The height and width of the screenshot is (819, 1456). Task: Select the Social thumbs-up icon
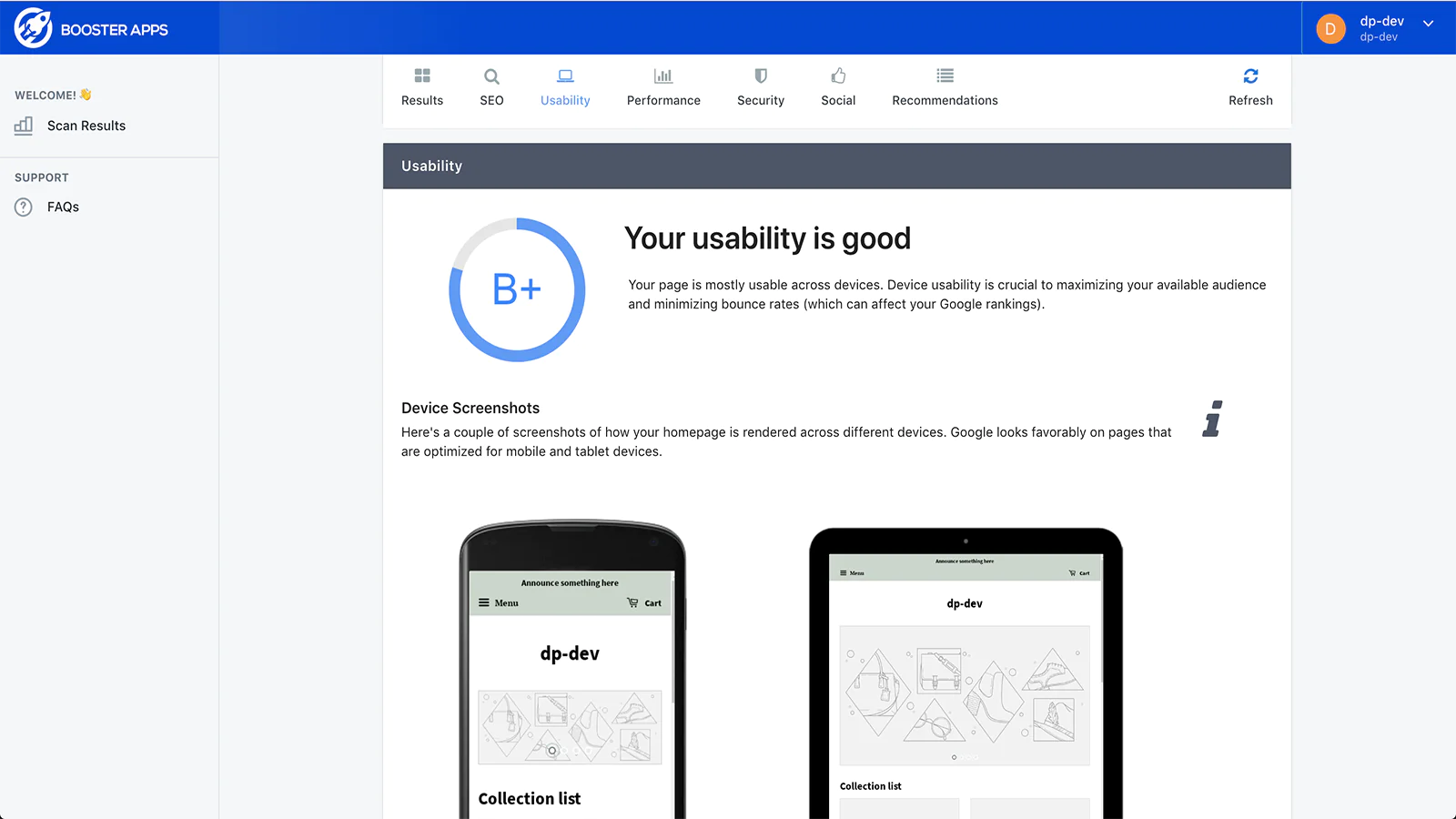[838, 76]
